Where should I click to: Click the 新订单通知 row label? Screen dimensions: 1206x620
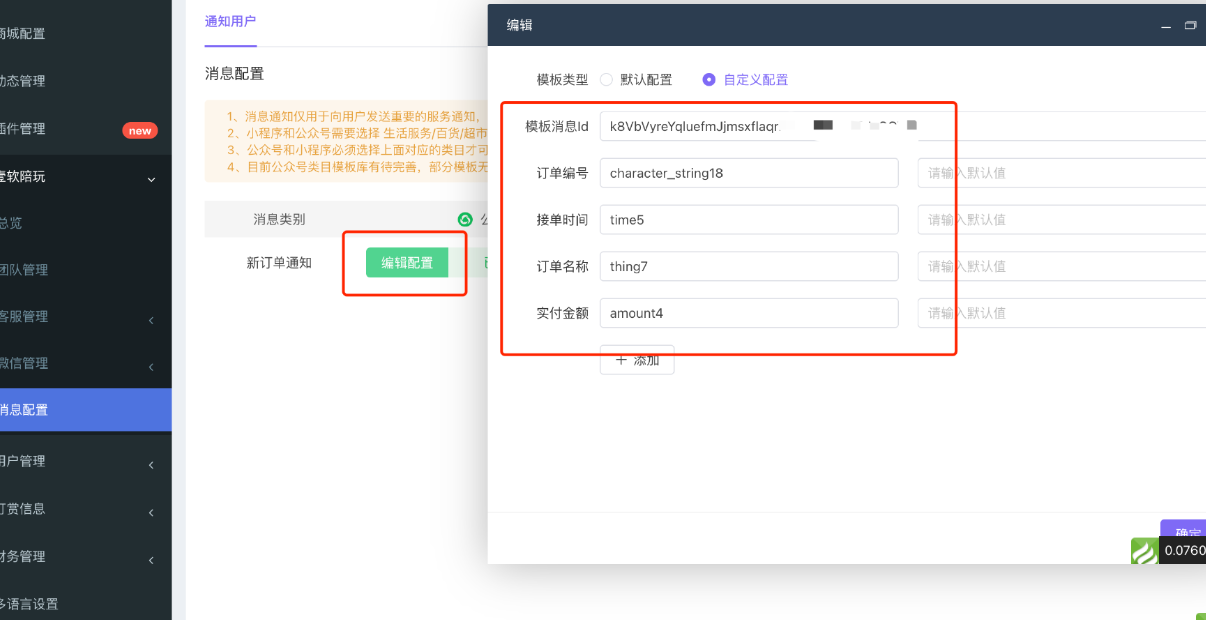click(x=279, y=263)
